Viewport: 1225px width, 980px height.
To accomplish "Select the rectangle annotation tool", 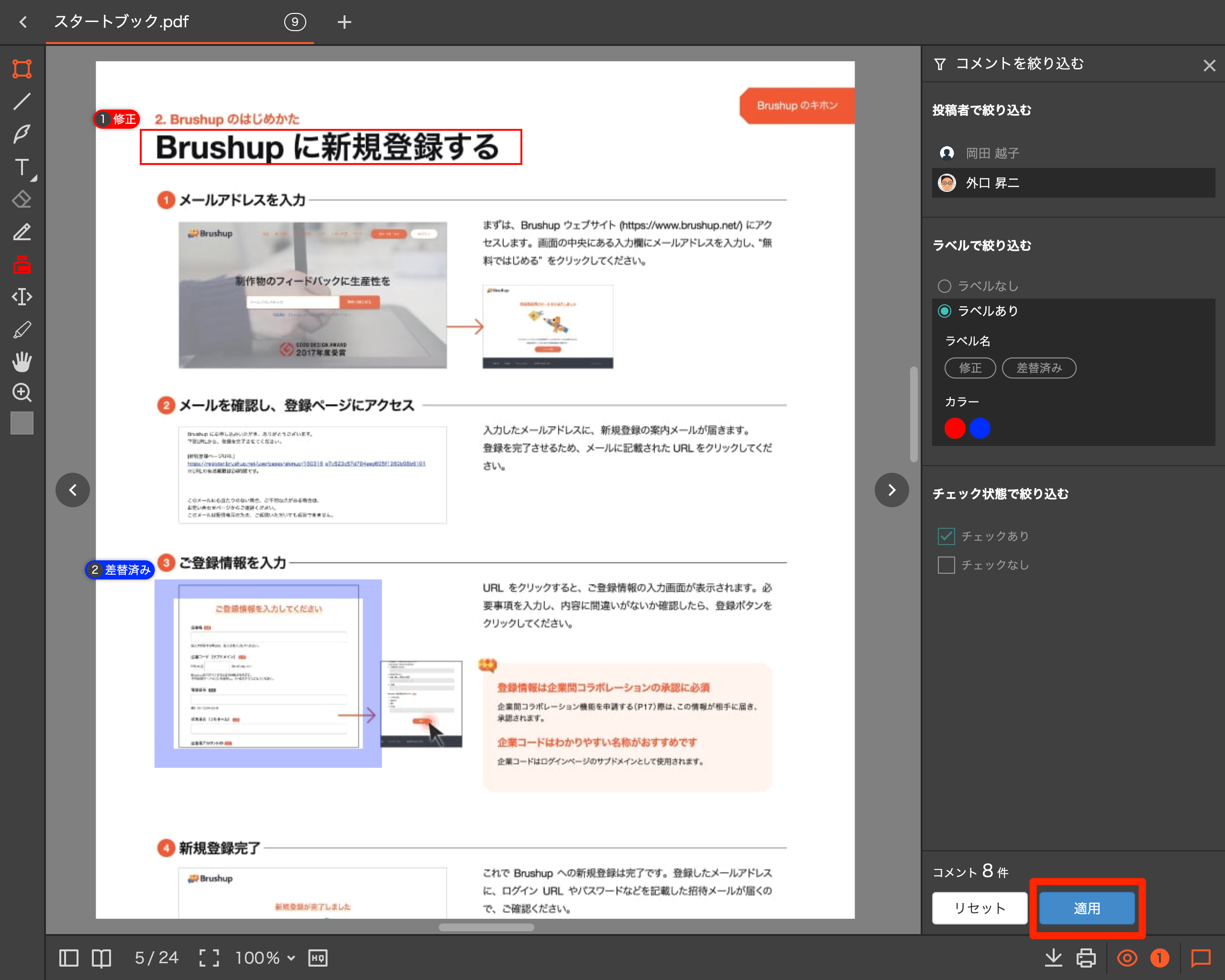I will [x=22, y=69].
